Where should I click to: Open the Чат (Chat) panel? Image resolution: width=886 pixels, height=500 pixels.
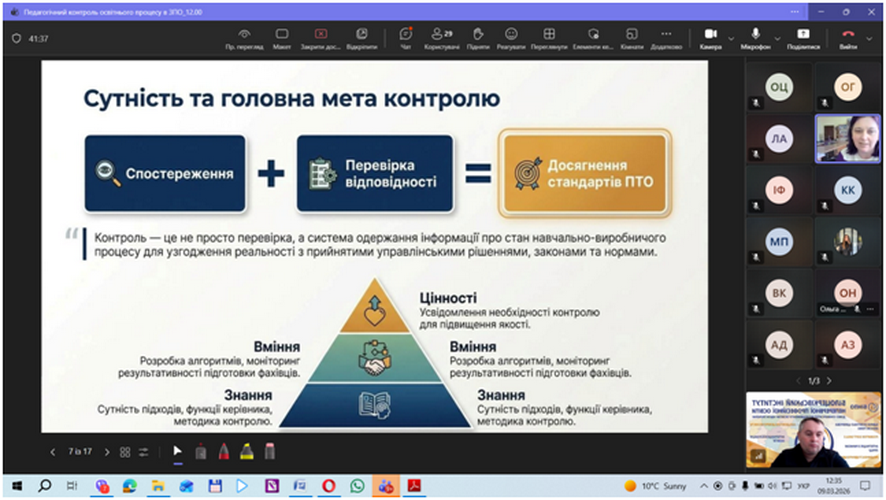[405, 38]
